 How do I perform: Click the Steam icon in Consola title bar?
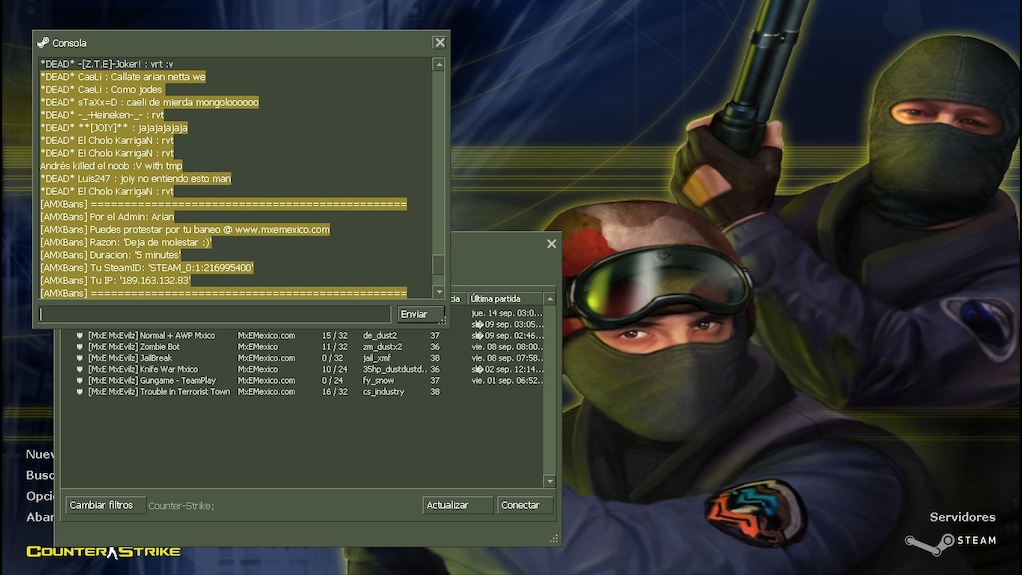pyautogui.click(x=43, y=43)
